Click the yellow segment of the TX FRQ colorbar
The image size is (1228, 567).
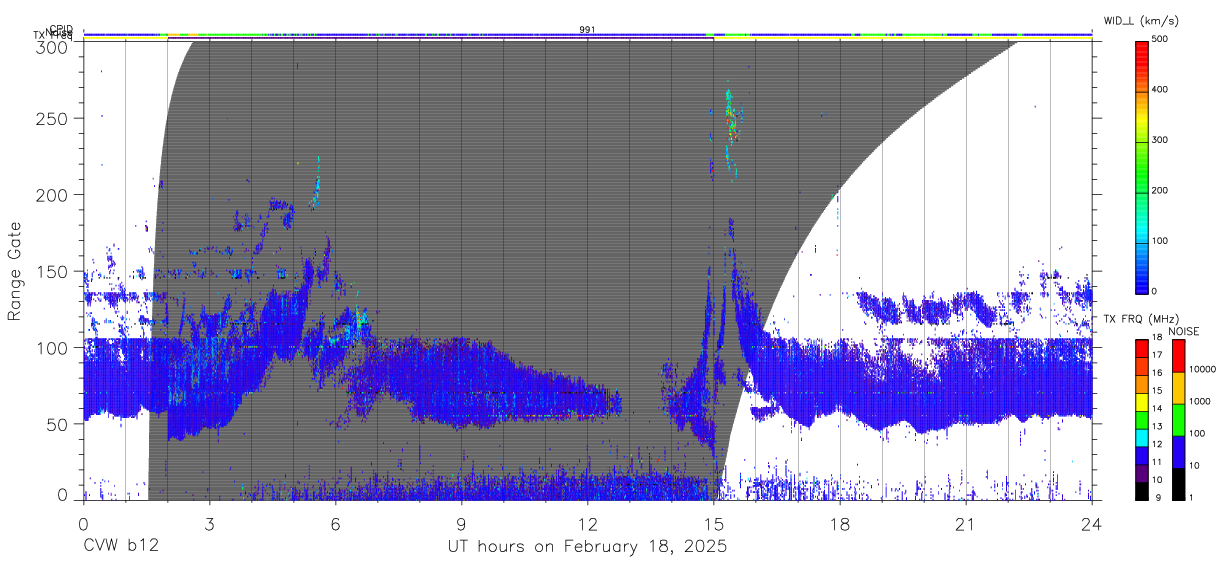click(1142, 402)
